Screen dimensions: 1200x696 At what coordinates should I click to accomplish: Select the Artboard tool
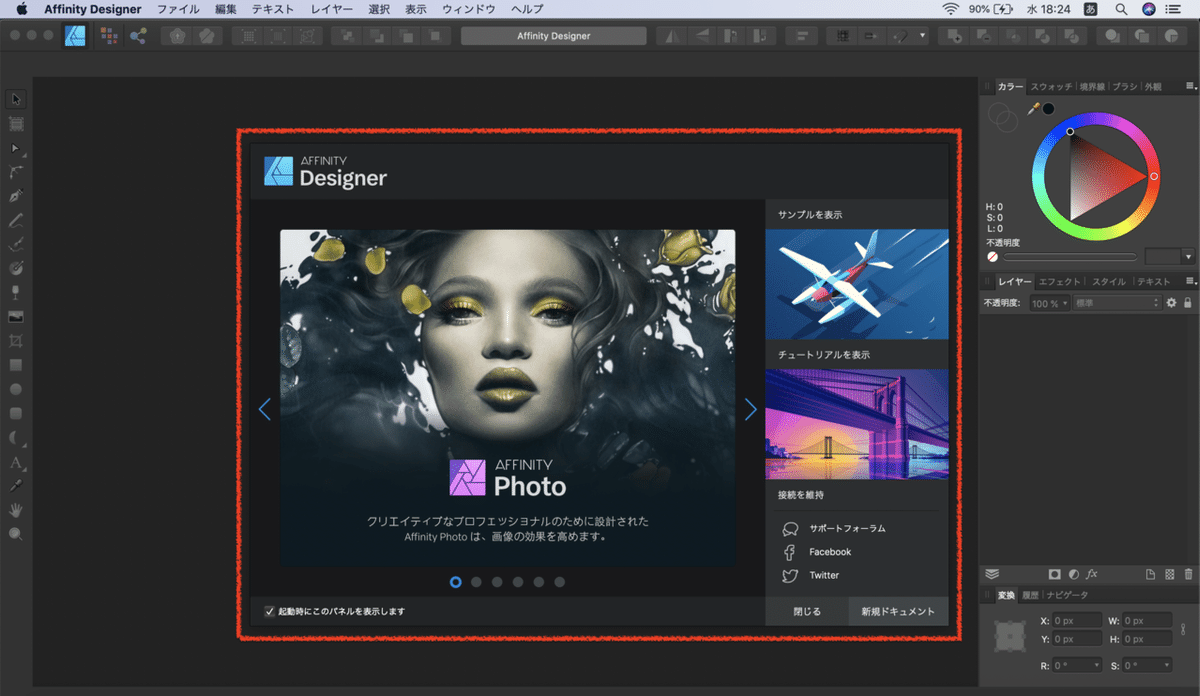tap(16, 124)
